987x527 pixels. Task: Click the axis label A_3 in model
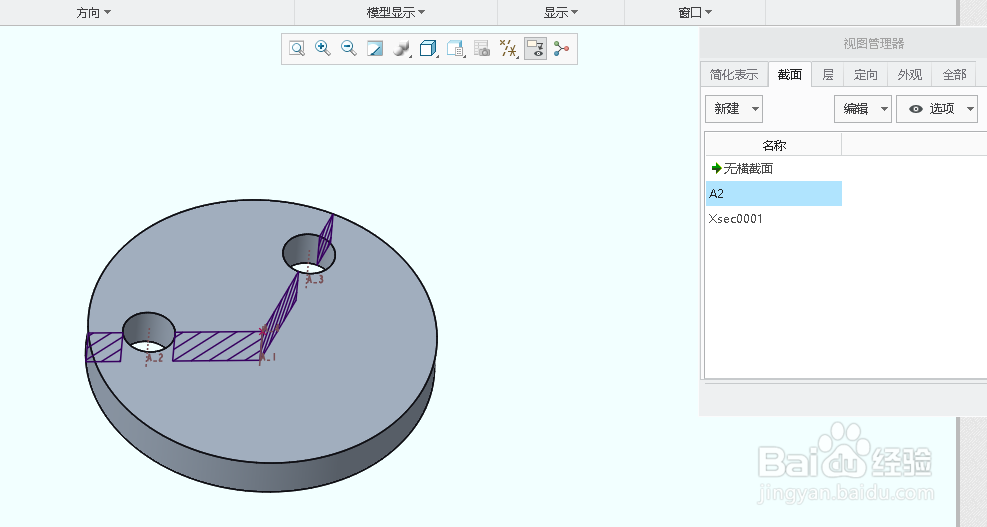315,279
